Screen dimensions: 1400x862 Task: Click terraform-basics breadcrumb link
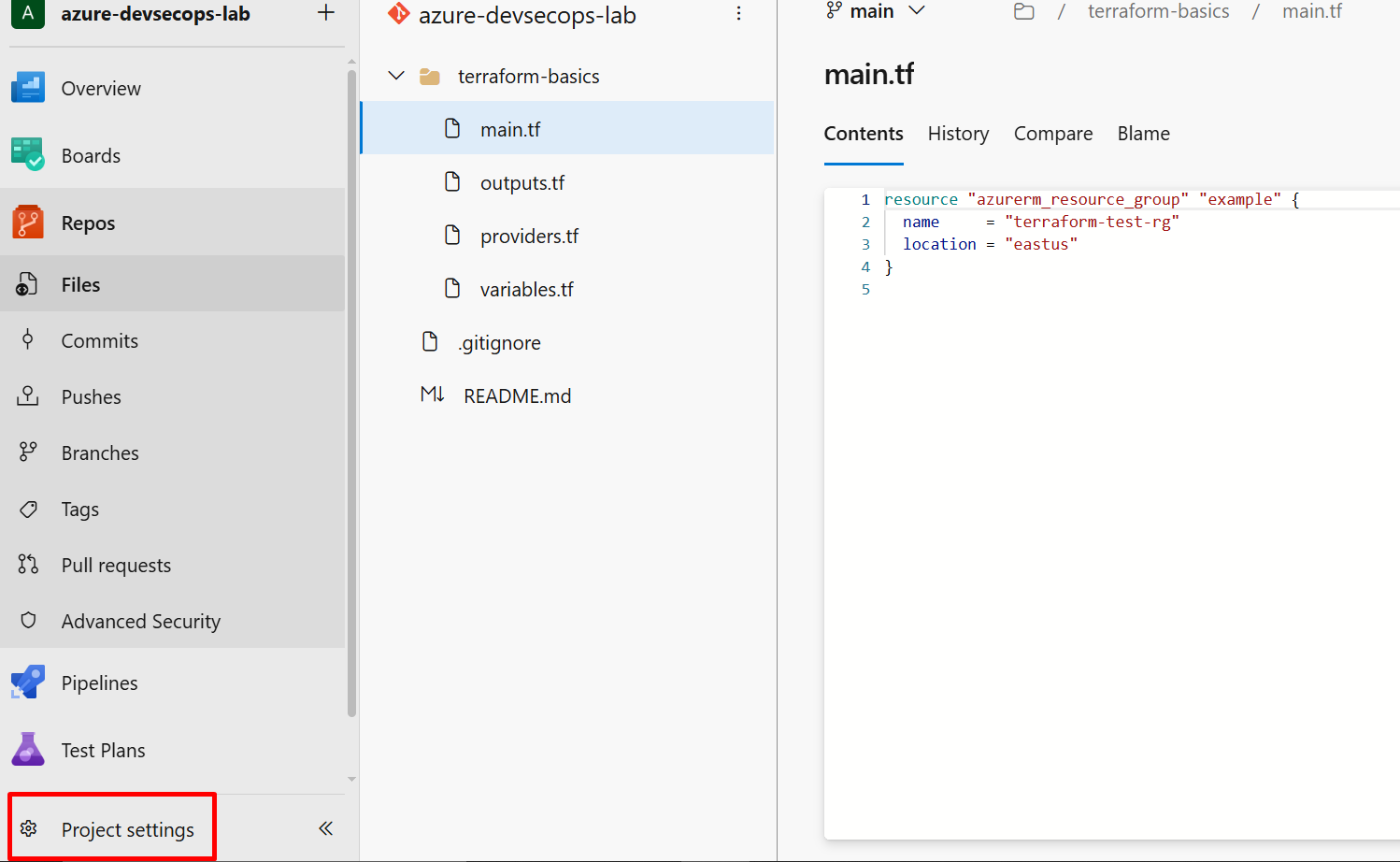click(1158, 12)
